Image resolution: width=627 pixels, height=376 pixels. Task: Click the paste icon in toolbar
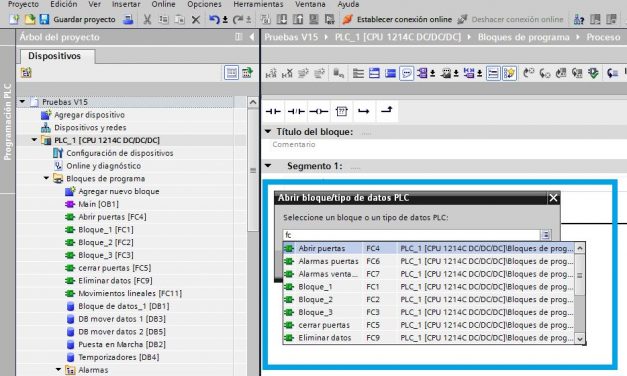[x=180, y=19]
